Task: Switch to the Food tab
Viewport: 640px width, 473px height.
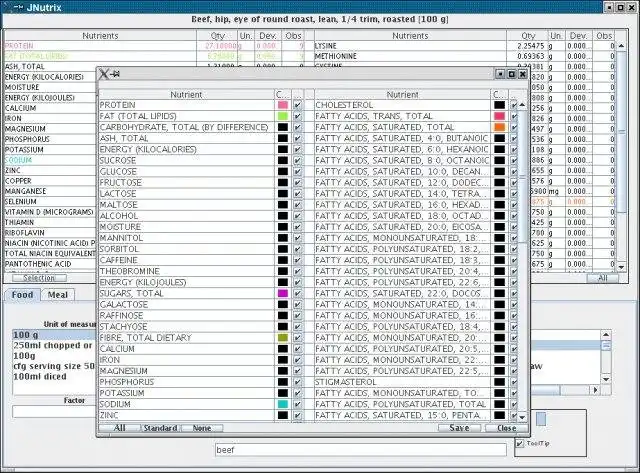Action: pos(22,295)
